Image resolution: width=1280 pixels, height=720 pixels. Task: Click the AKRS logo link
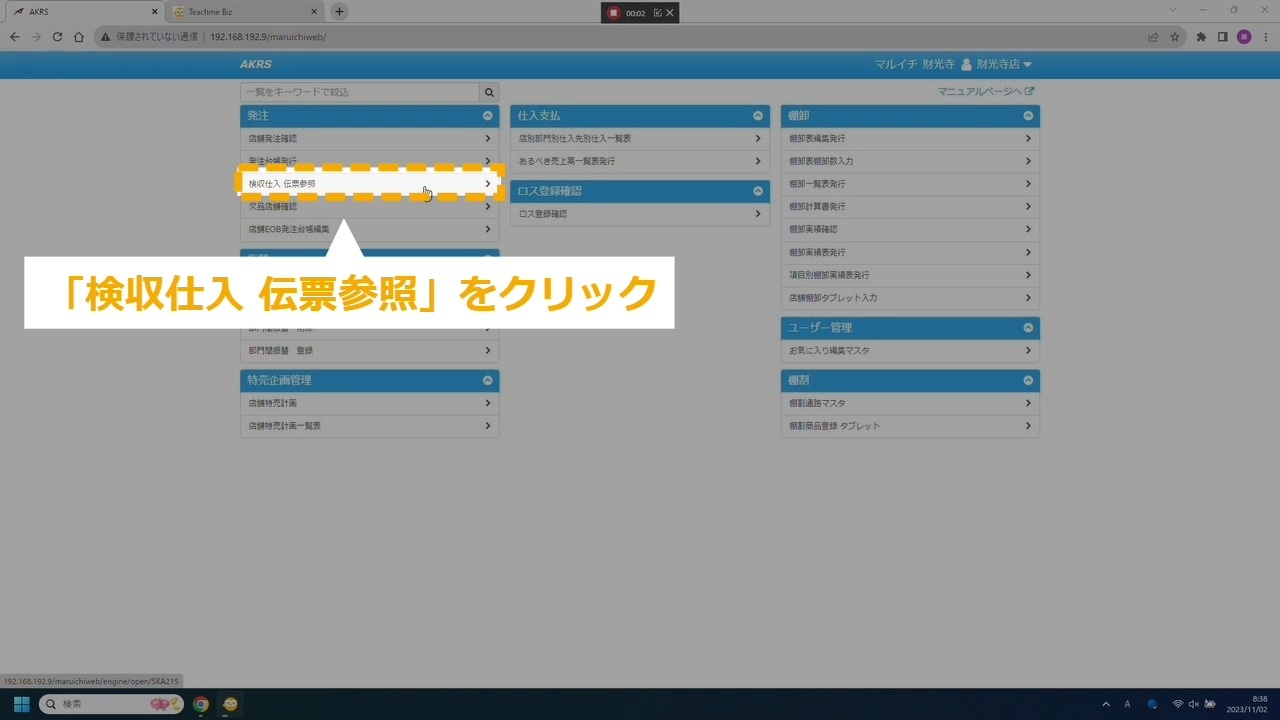[x=256, y=64]
